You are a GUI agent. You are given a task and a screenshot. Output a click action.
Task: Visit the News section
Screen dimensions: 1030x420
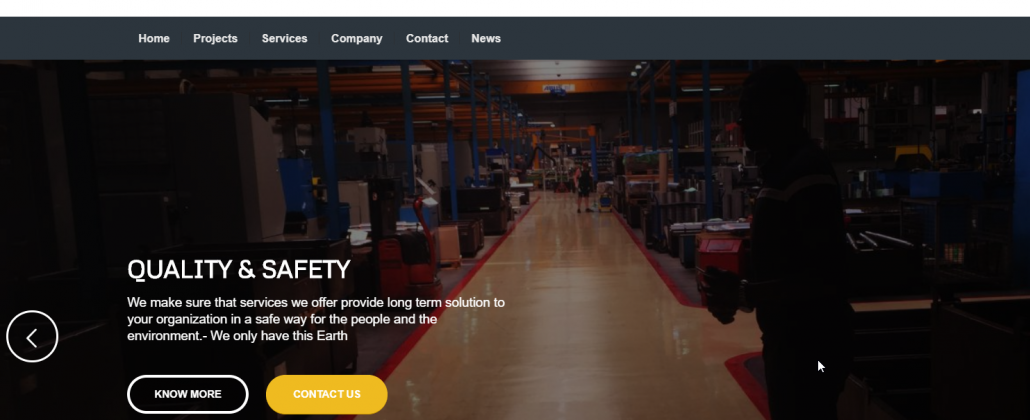coord(486,39)
